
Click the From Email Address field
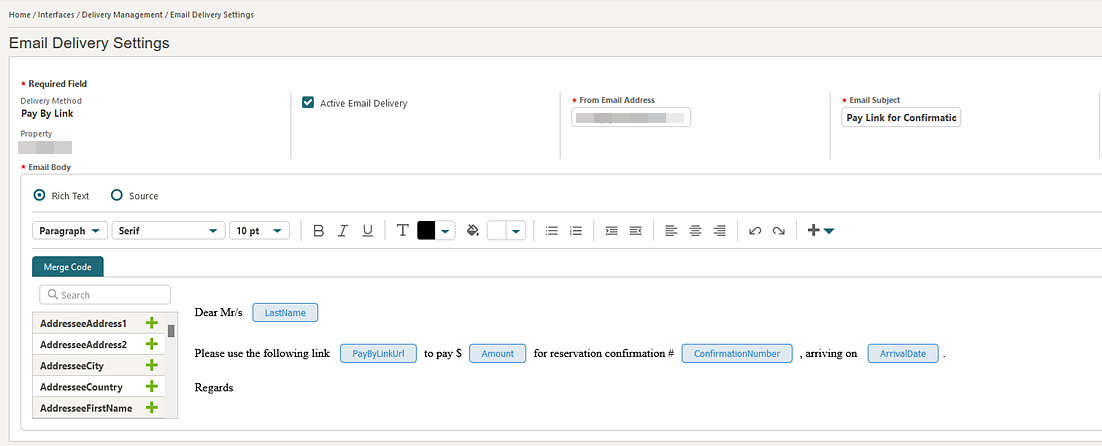pos(631,117)
